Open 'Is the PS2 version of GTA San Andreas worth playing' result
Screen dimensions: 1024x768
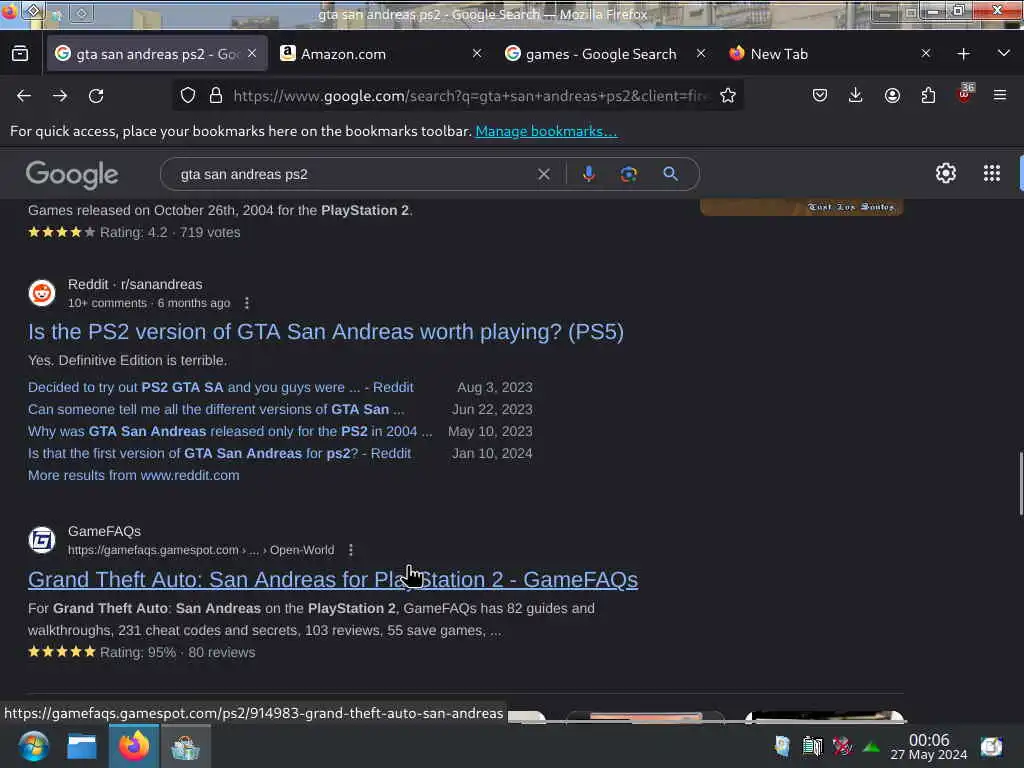(x=326, y=332)
